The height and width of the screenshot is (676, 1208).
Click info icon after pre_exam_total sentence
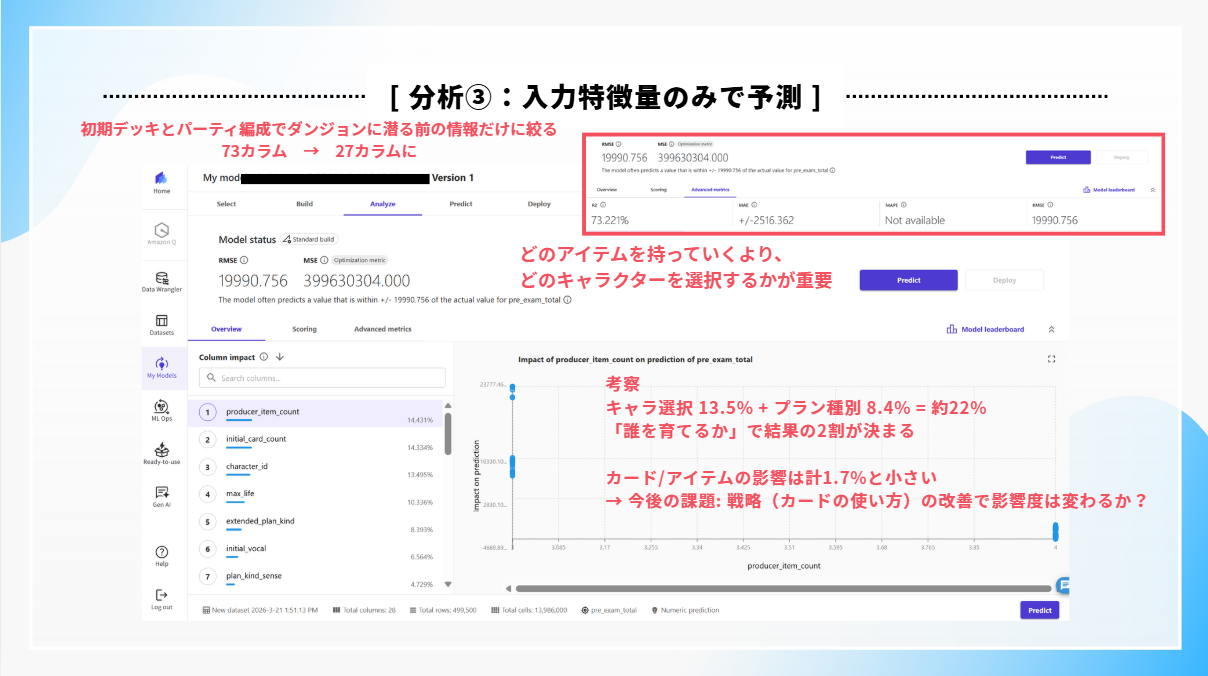[568, 300]
